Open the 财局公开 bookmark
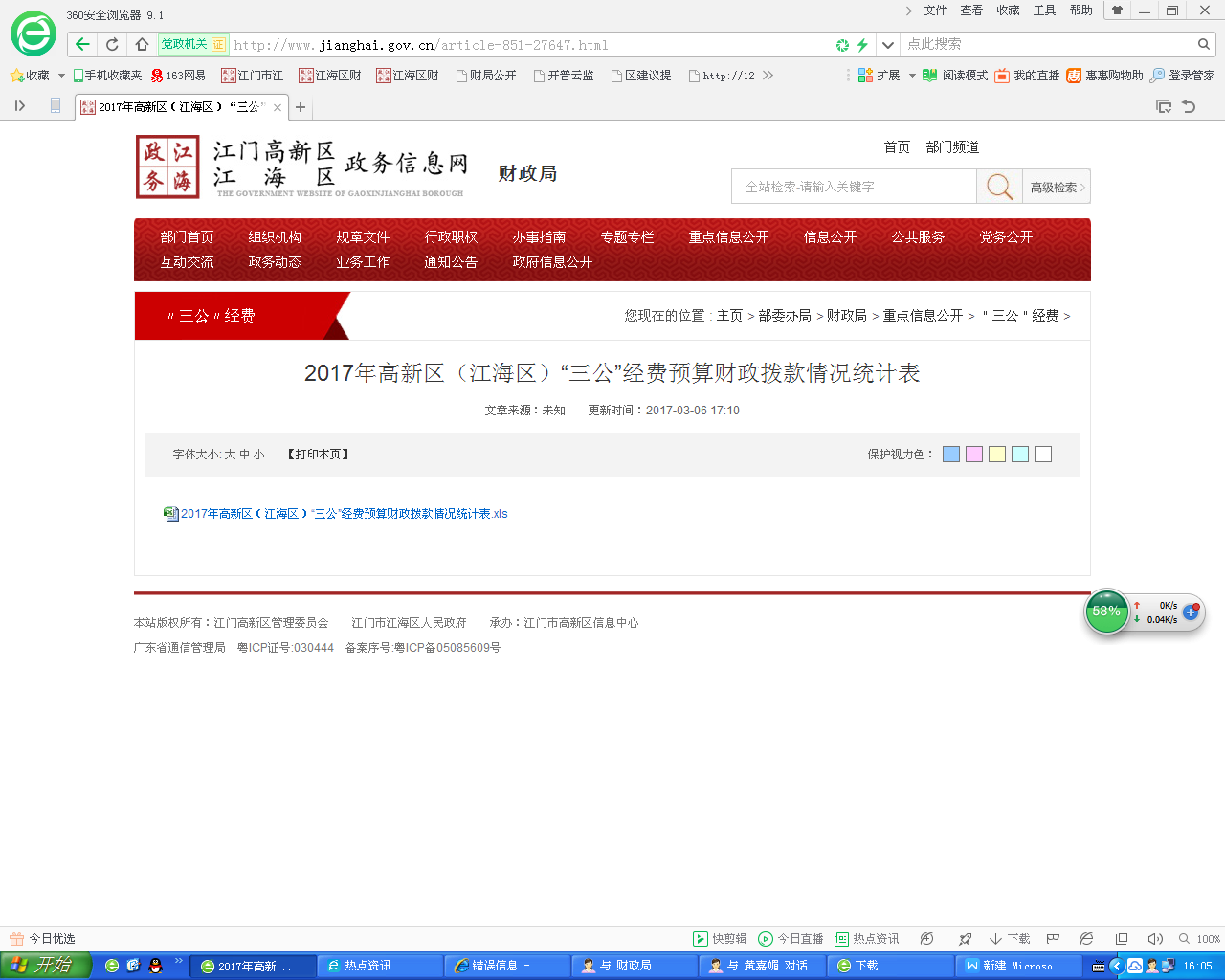The width and height of the screenshot is (1225, 980). tap(485, 76)
